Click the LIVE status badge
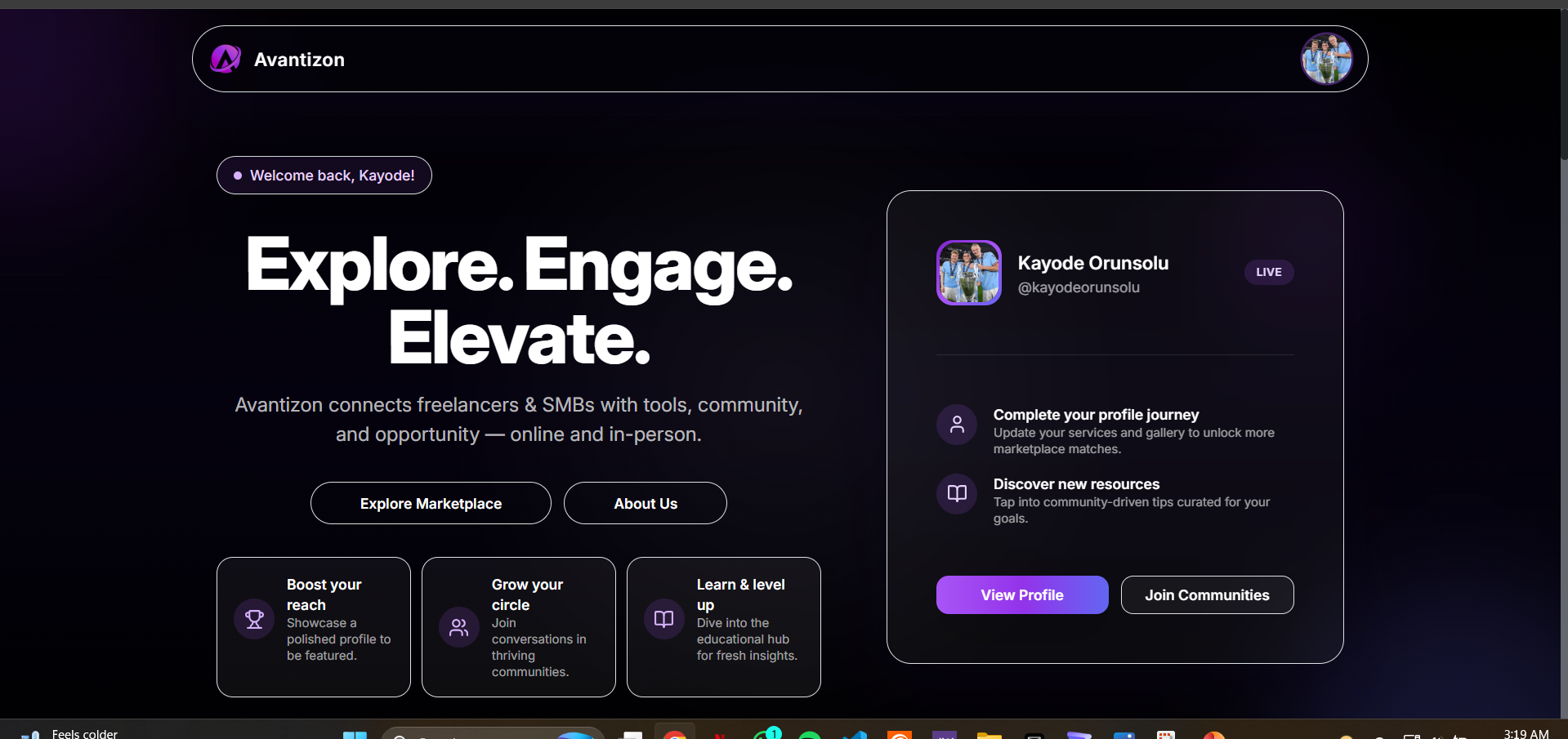 coord(1267,272)
